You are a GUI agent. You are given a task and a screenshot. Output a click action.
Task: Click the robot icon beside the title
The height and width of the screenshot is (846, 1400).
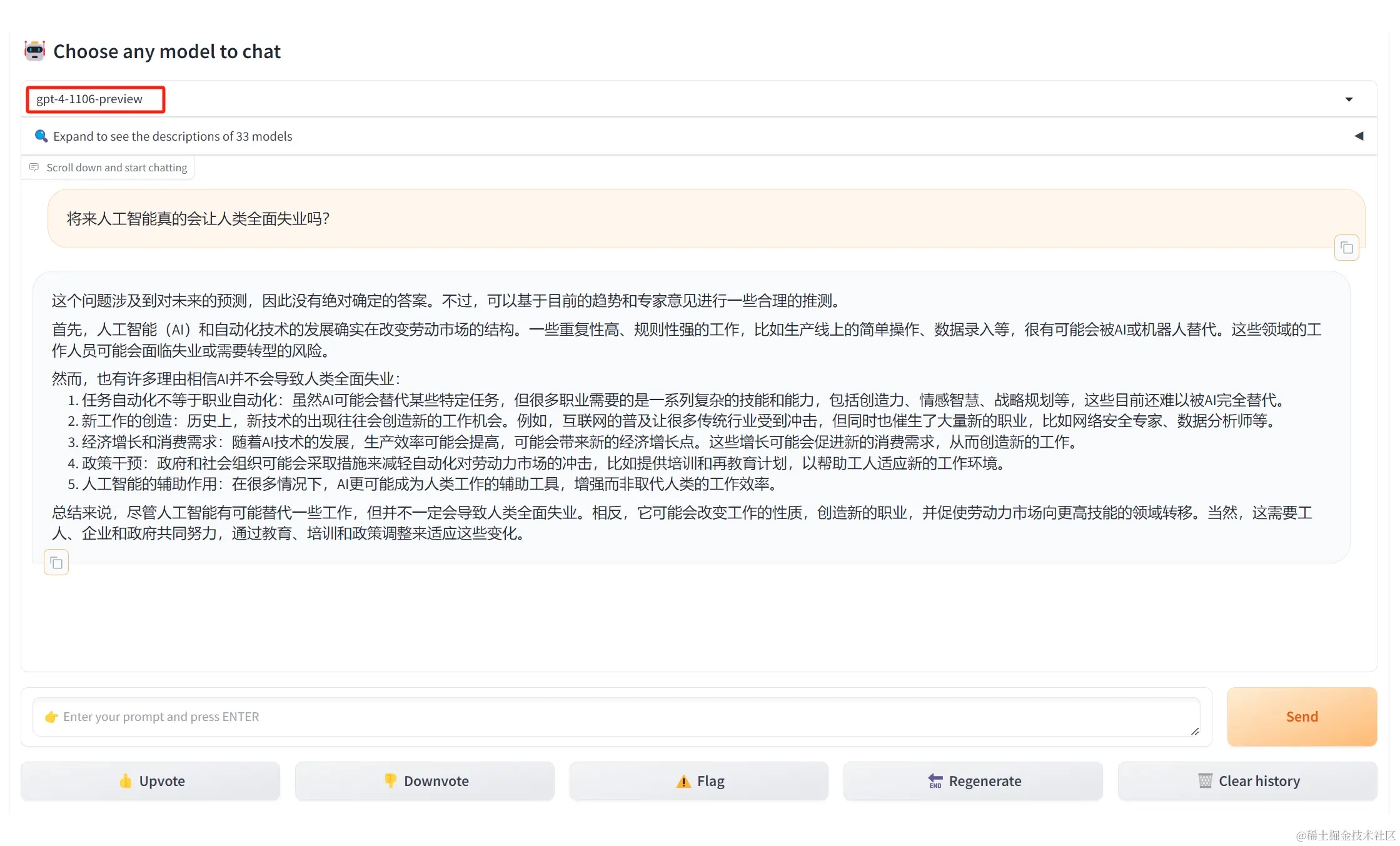pyautogui.click(x=35, y=51)
